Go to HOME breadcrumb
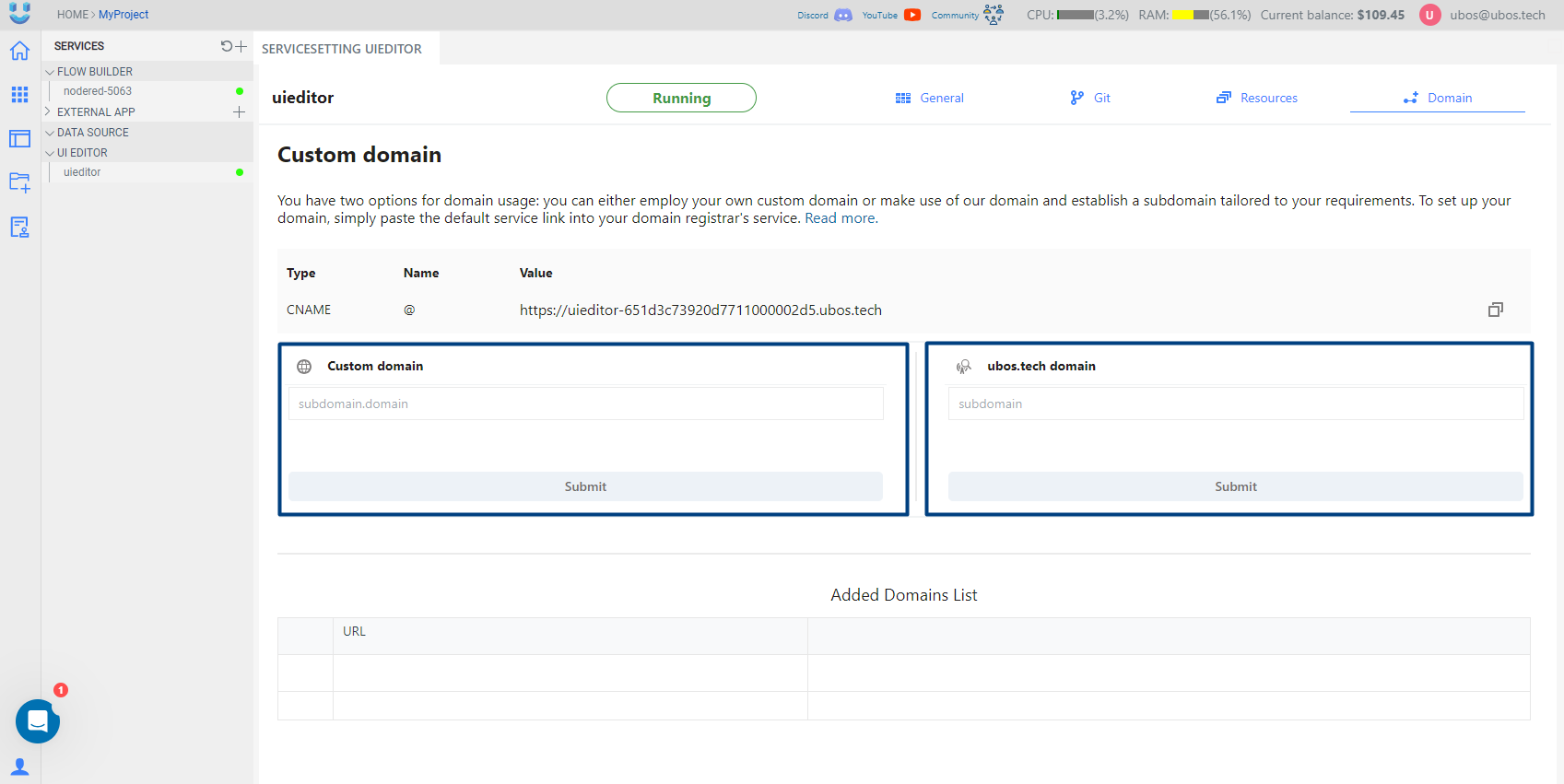This screenshot has width=1564, height=784. tap(73, 15)
